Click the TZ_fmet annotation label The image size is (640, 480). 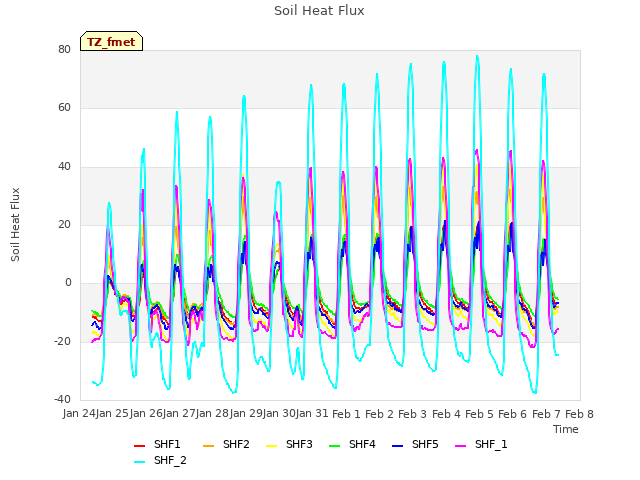point(111,42)
